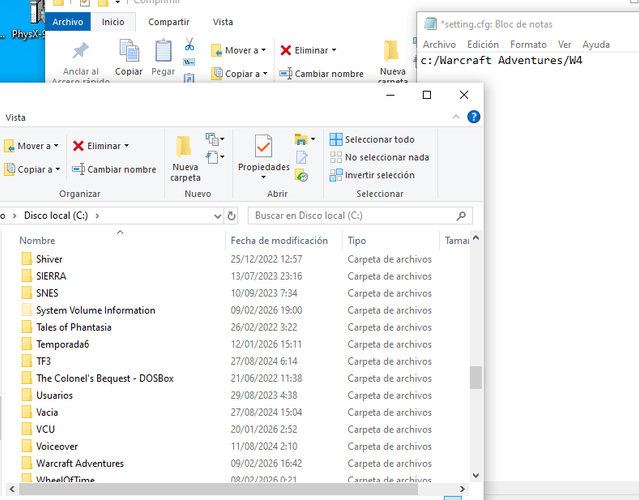The width and height of the screenshot is (639, 500).
Task: Click New item icon in Nuevo group
Action: coord(212,139)
